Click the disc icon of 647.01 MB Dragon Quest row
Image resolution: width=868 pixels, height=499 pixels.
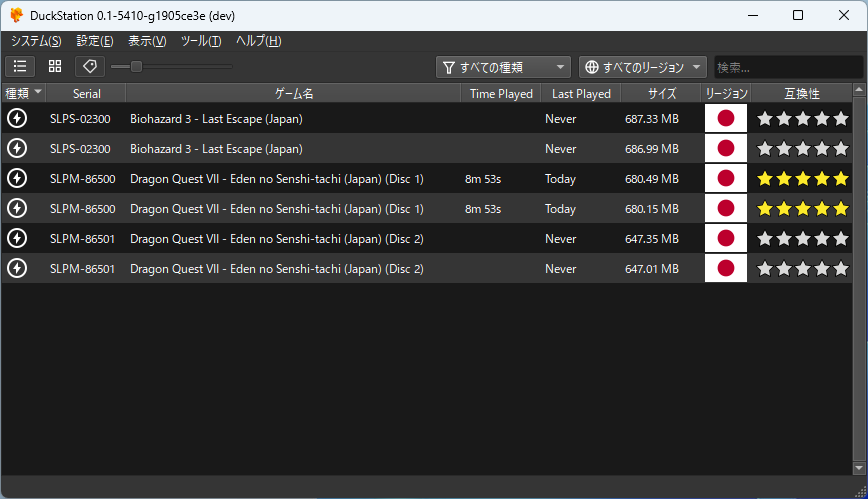coord(17,267)
